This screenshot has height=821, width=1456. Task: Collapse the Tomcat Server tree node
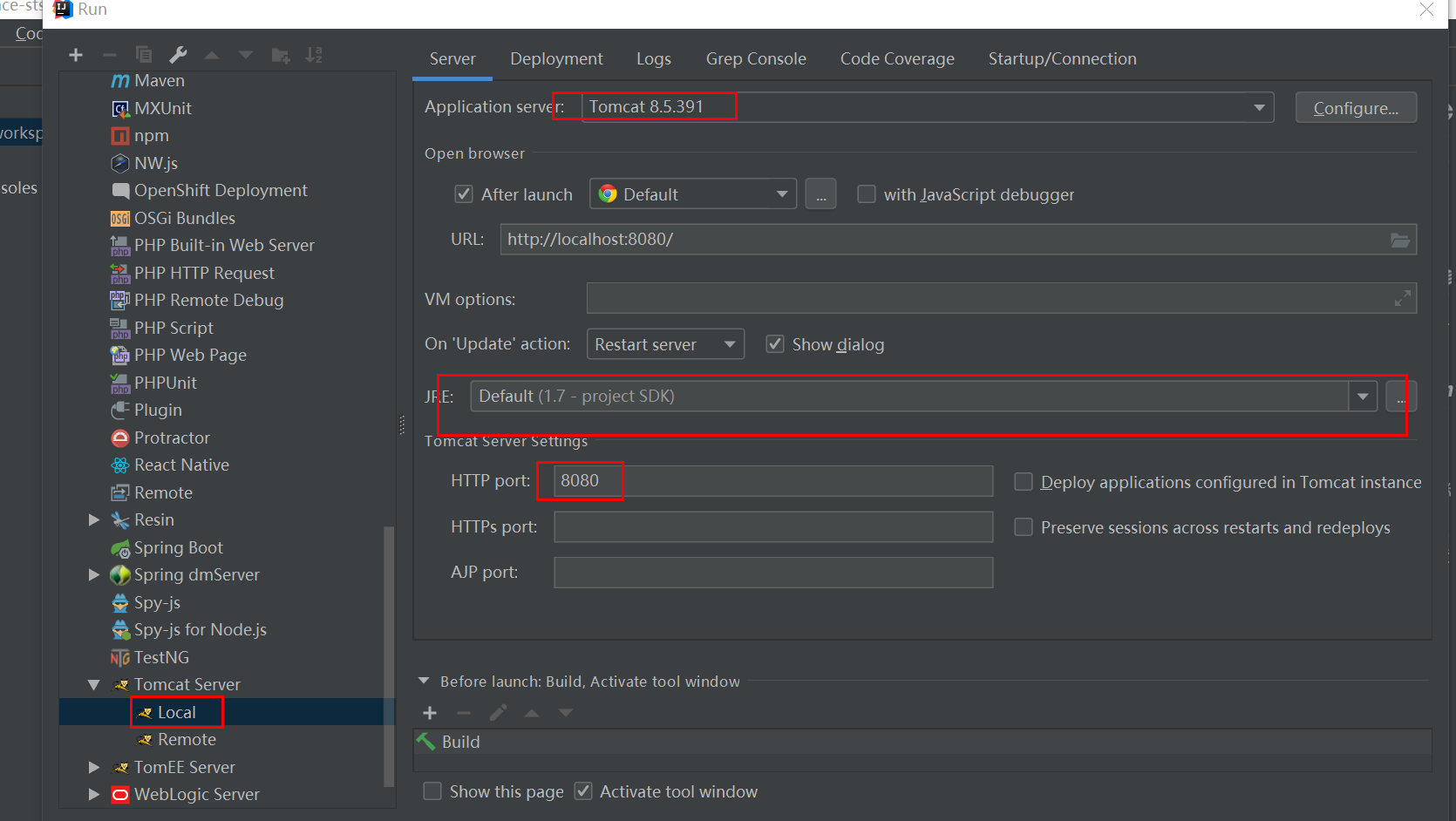(x=94, y=685)
